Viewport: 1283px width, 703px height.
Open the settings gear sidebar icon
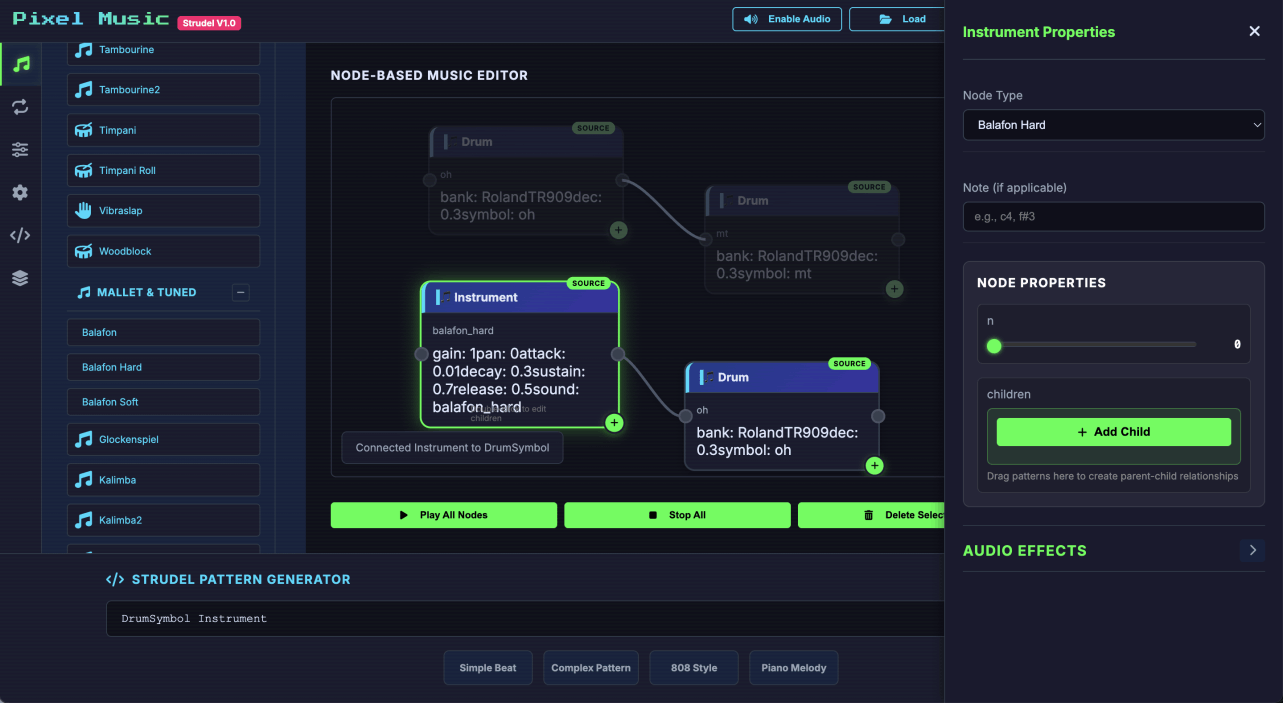click(x=20, y=193)
